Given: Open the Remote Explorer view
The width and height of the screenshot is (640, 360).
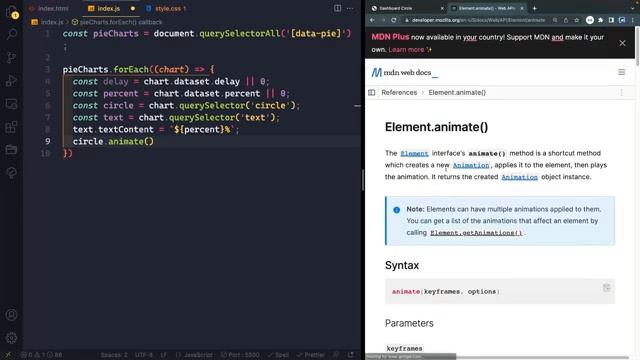Looking at the screenshot, I should coord(11,104).
